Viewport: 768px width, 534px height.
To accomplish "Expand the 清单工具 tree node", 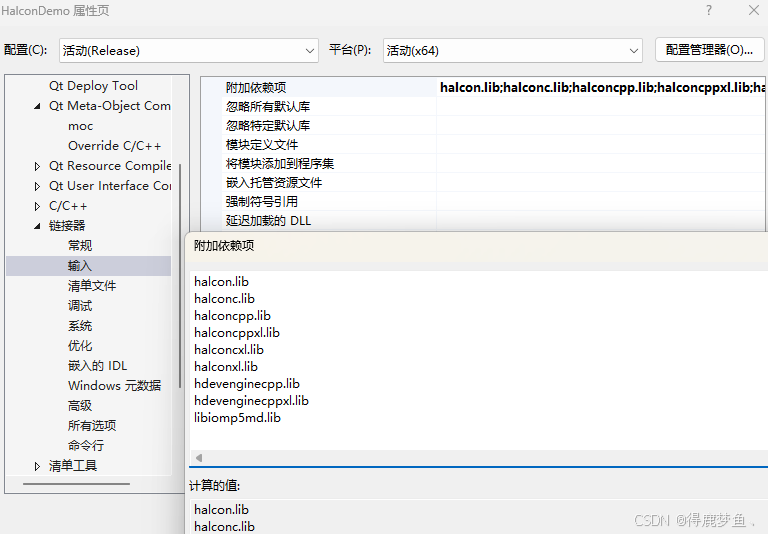I will click(37, 466).
